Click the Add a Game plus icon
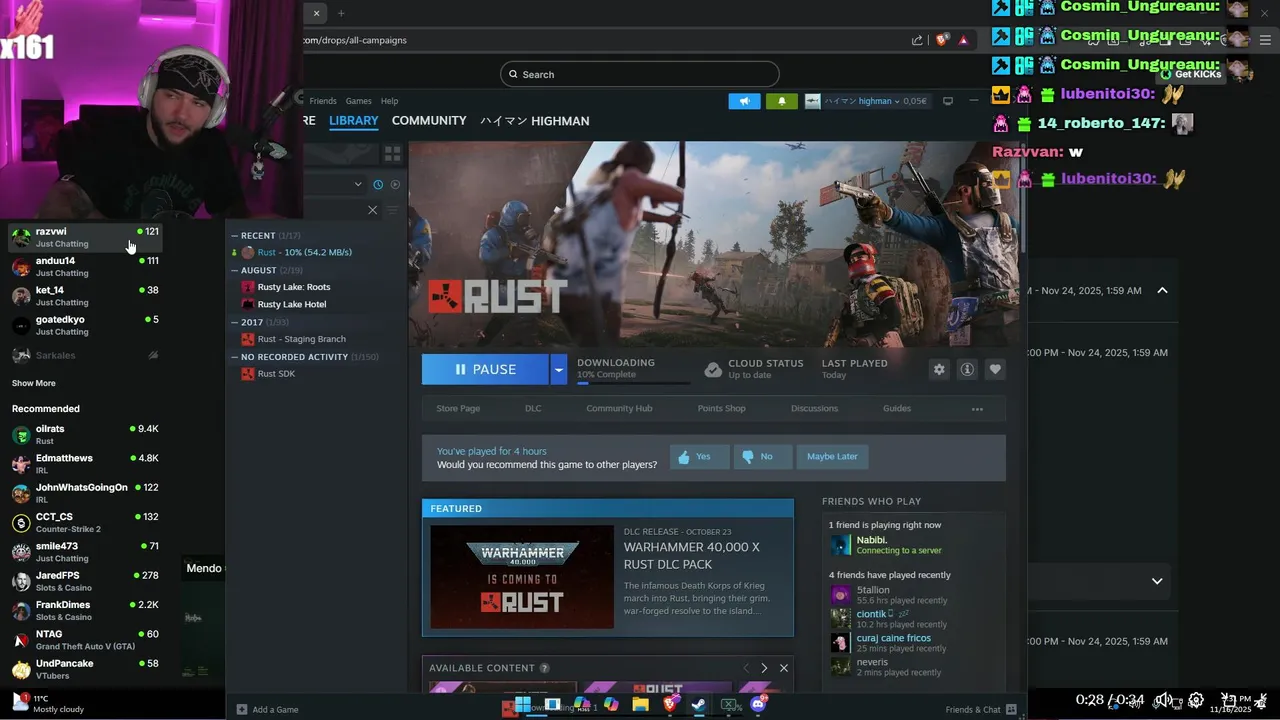 [242, 709]
